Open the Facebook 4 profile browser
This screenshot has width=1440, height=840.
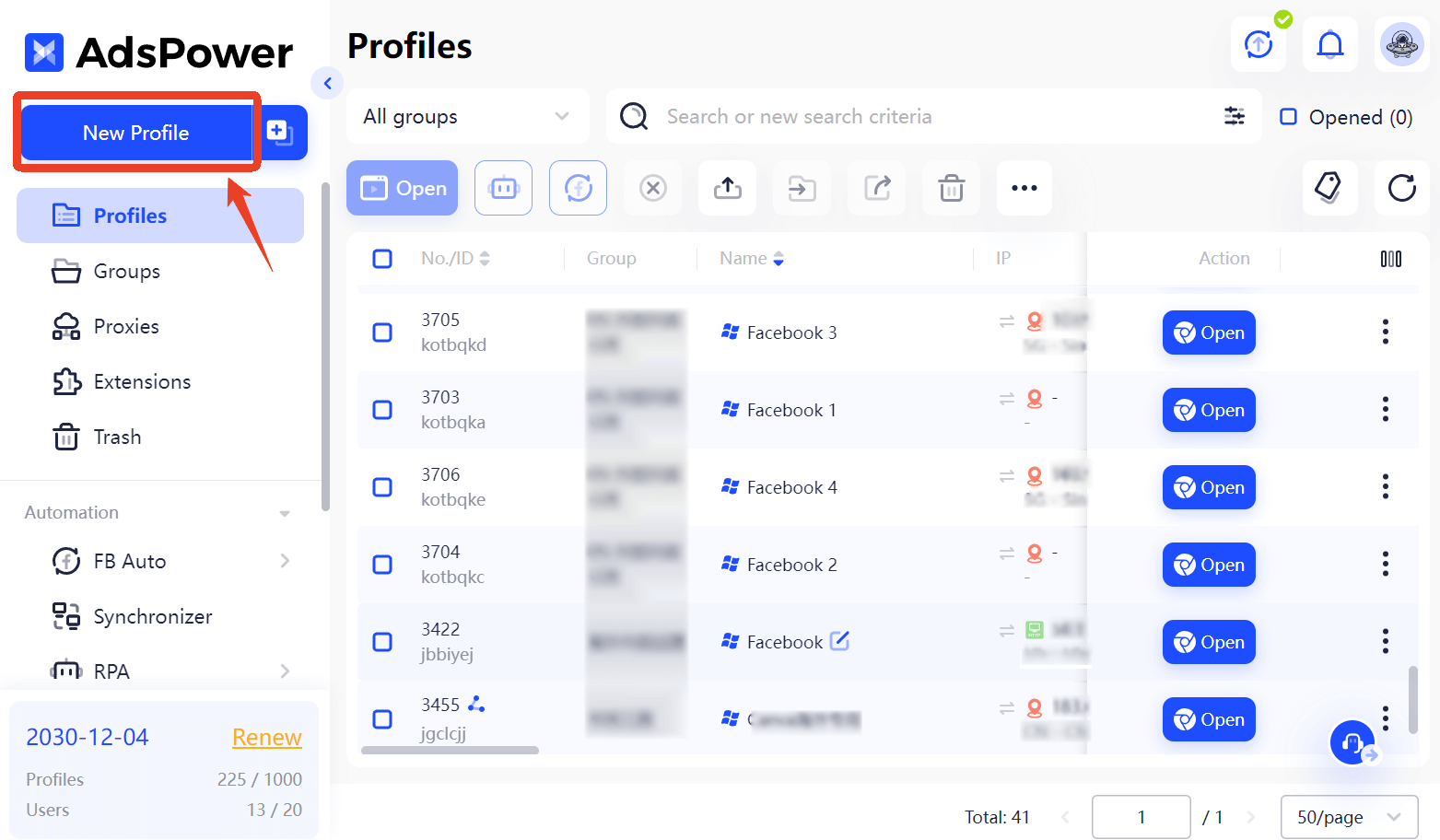click(x=1209, y=487)
